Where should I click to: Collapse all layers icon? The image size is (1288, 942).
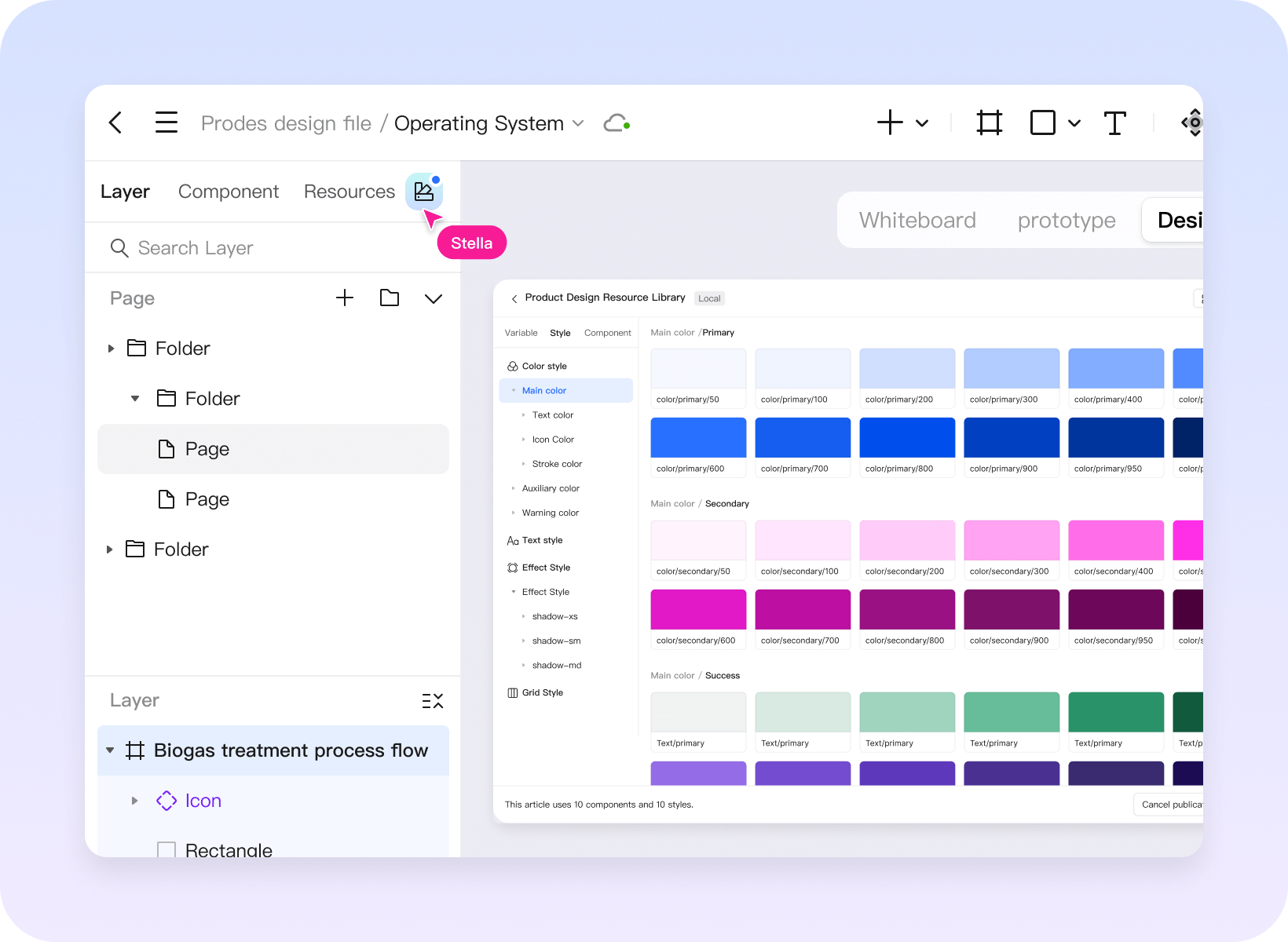432,701
